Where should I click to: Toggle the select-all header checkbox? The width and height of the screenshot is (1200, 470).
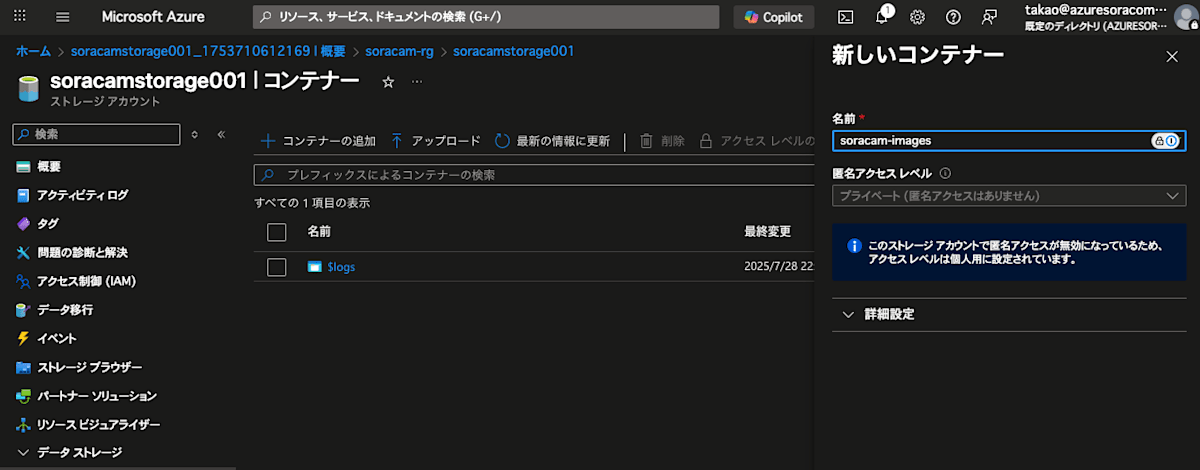coord(277,232)
